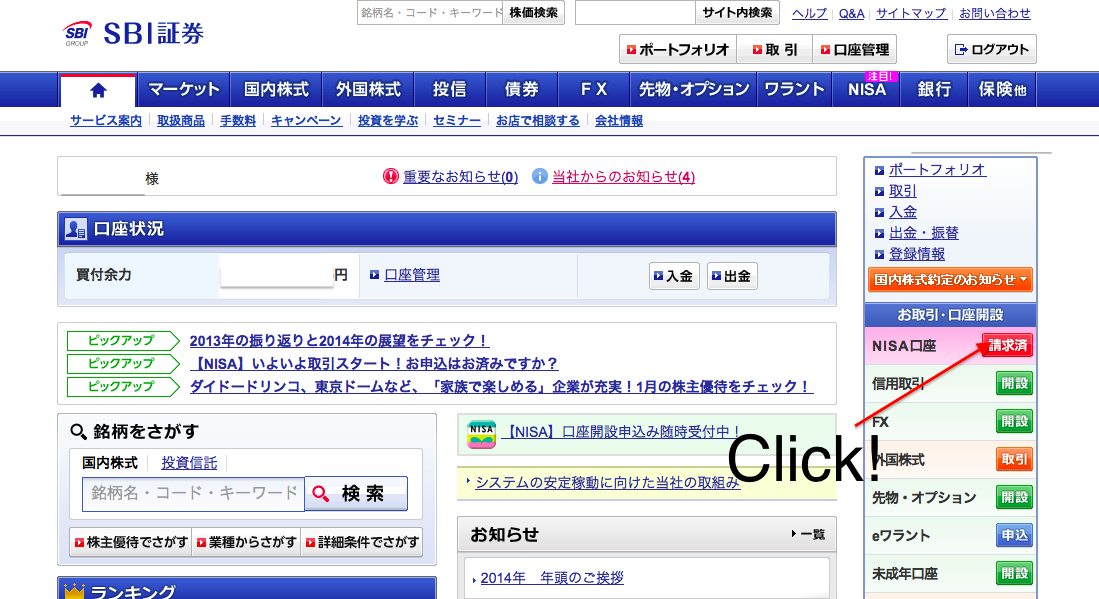Open the 投信 menu tab

(449, 90)
